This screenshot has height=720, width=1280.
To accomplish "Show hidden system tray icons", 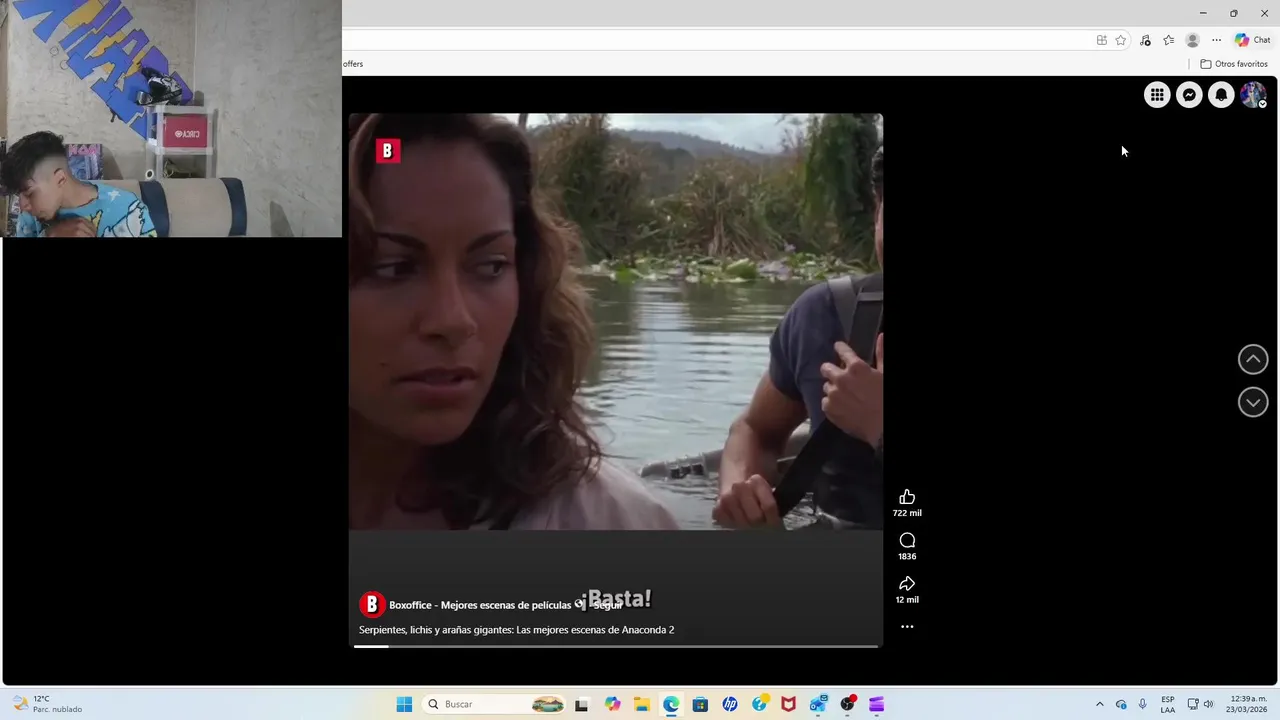I will tap(1100, 704).
